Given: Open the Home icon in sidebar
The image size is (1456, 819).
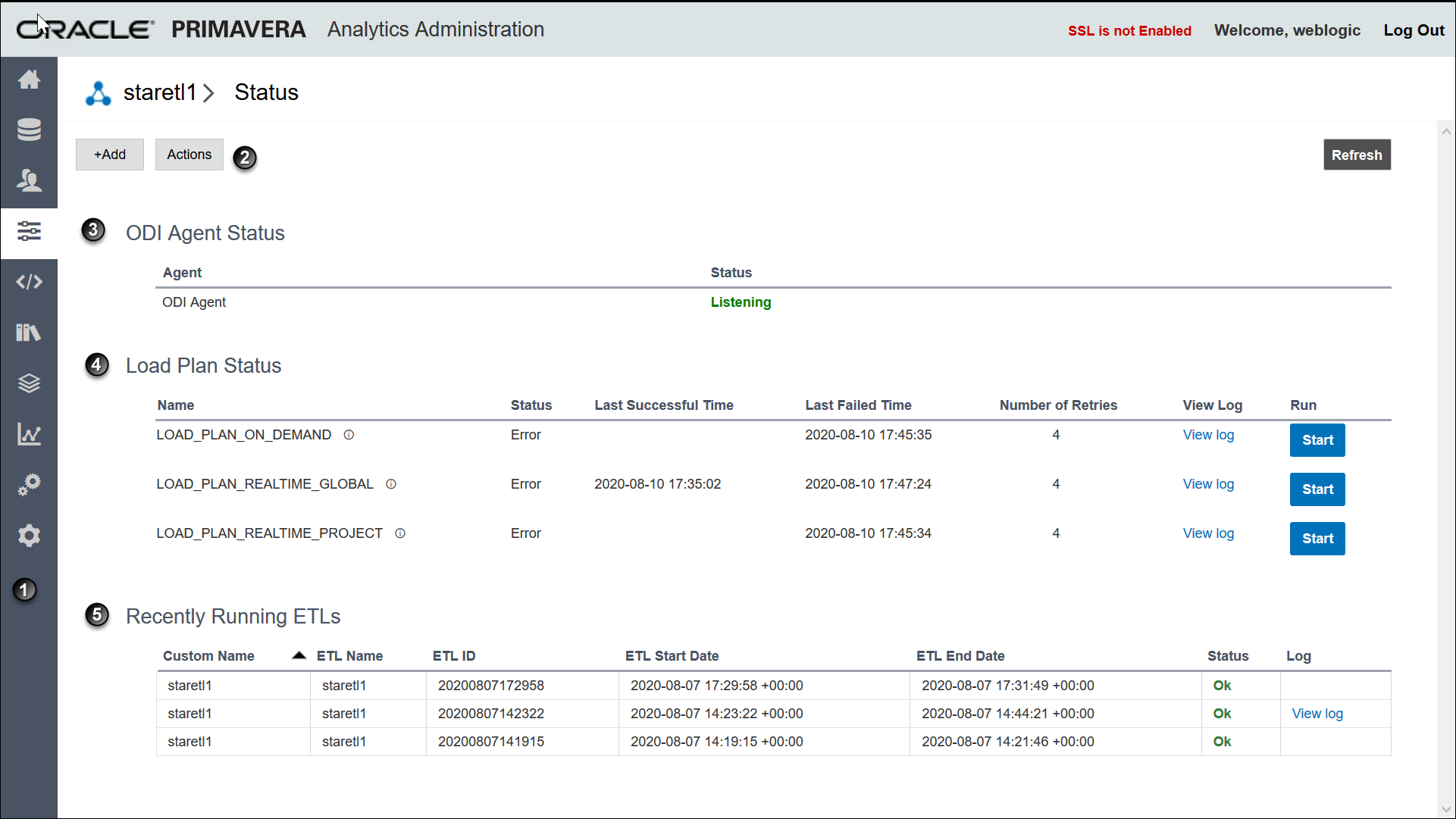Looking at the screenshot, I should pos(29,80).
